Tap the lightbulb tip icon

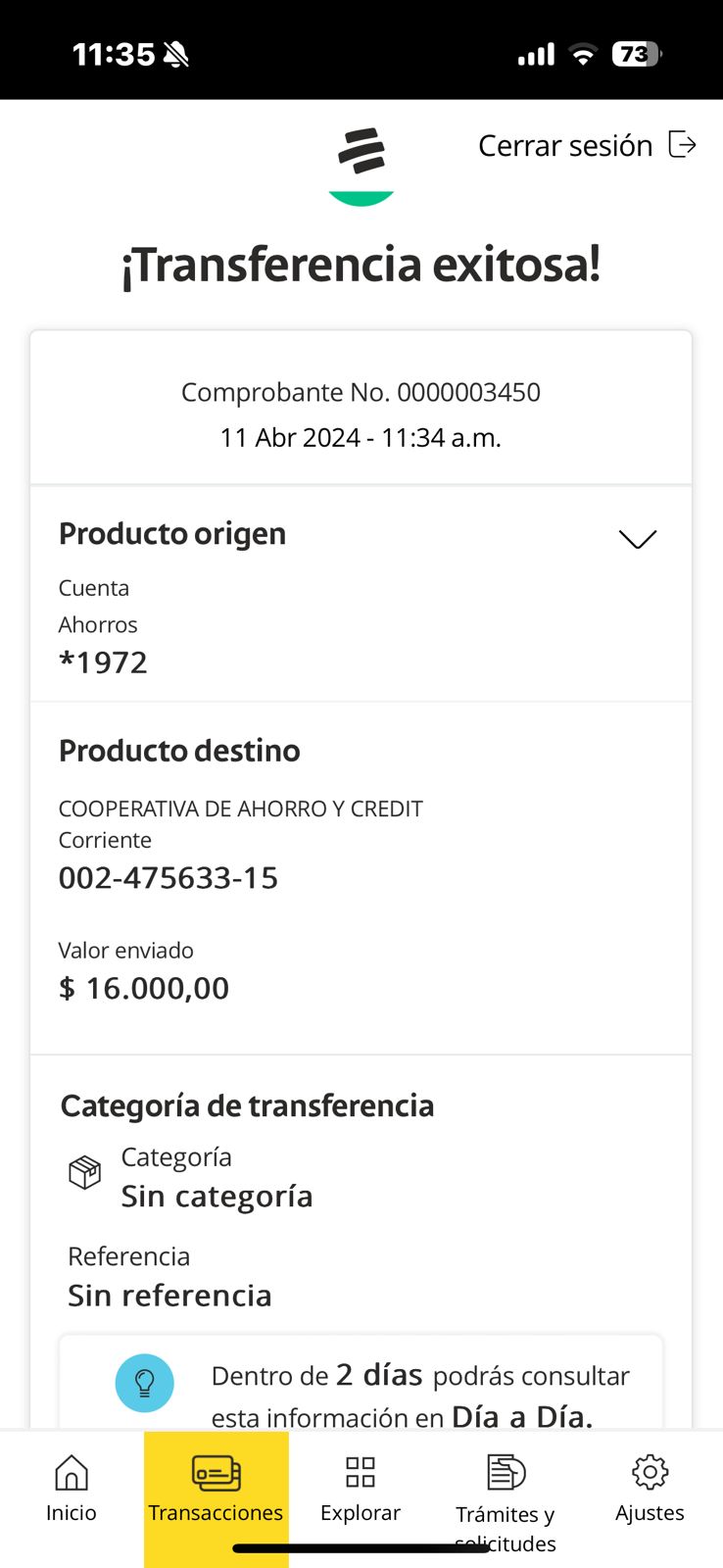coord(145,1383)
